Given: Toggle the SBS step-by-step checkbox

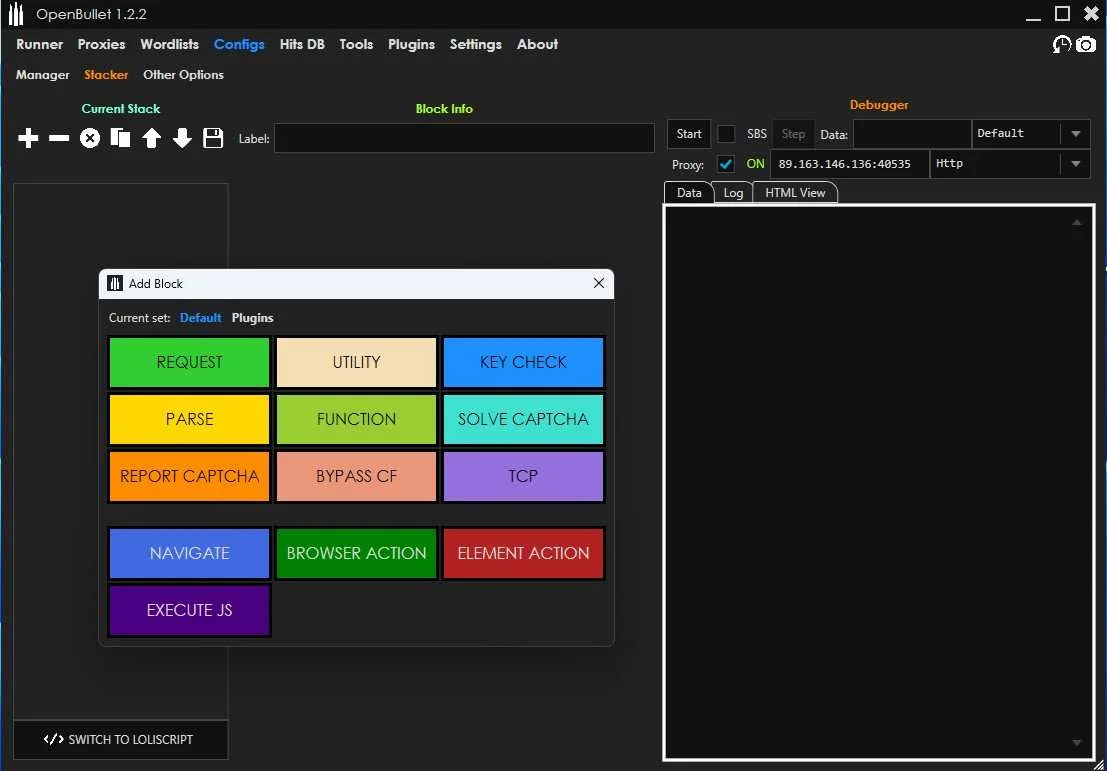Looking at the screenshot, I should (x=726, y=133).
